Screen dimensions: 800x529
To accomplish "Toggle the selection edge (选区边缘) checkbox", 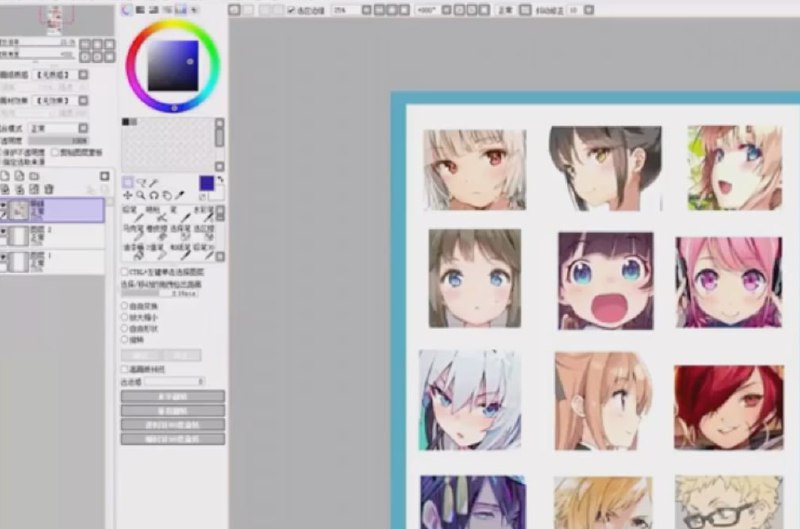I will [x=291, y=10].
